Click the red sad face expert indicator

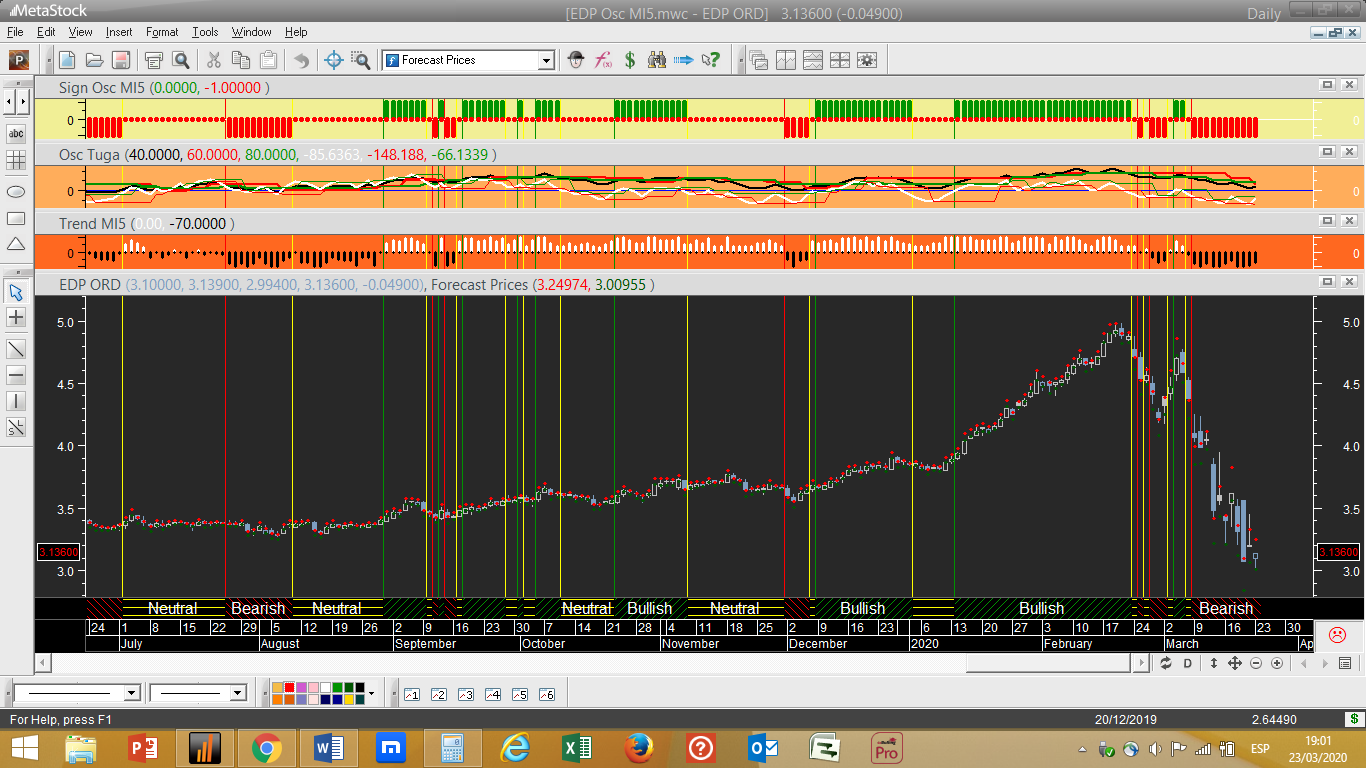point(1336,635)
